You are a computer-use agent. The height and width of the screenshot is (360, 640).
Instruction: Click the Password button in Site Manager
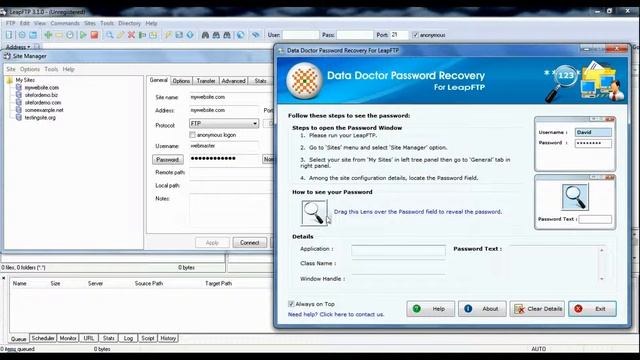pos(167,160)
